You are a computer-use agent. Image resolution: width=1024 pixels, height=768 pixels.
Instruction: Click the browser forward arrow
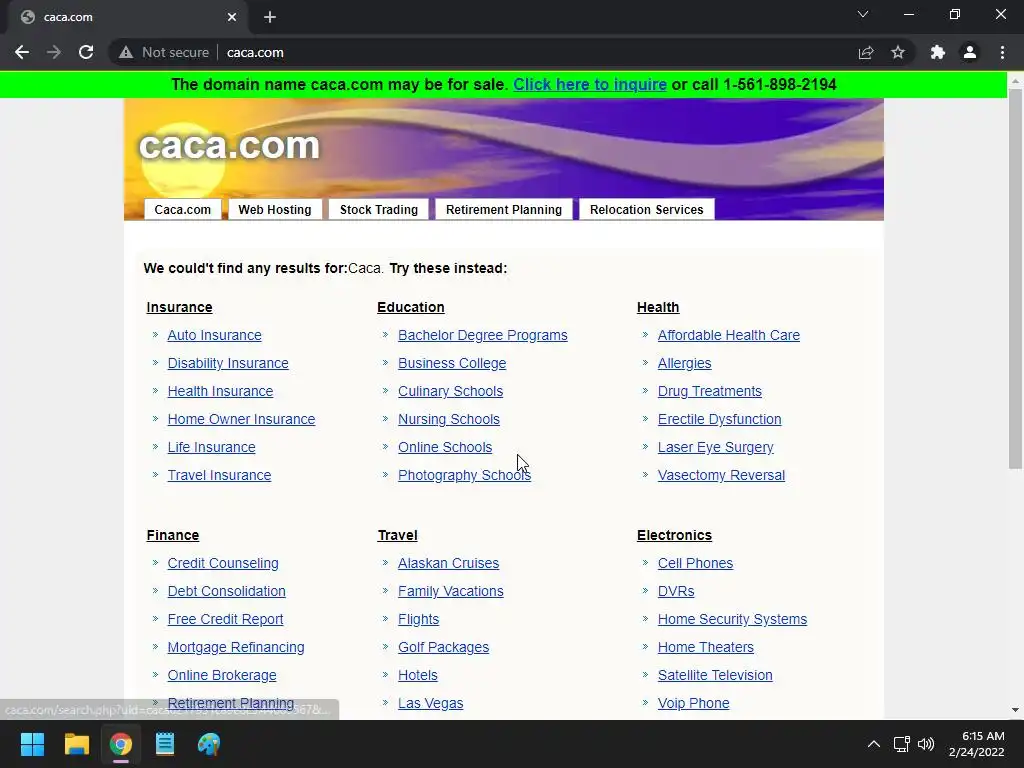tap(54, 52)
